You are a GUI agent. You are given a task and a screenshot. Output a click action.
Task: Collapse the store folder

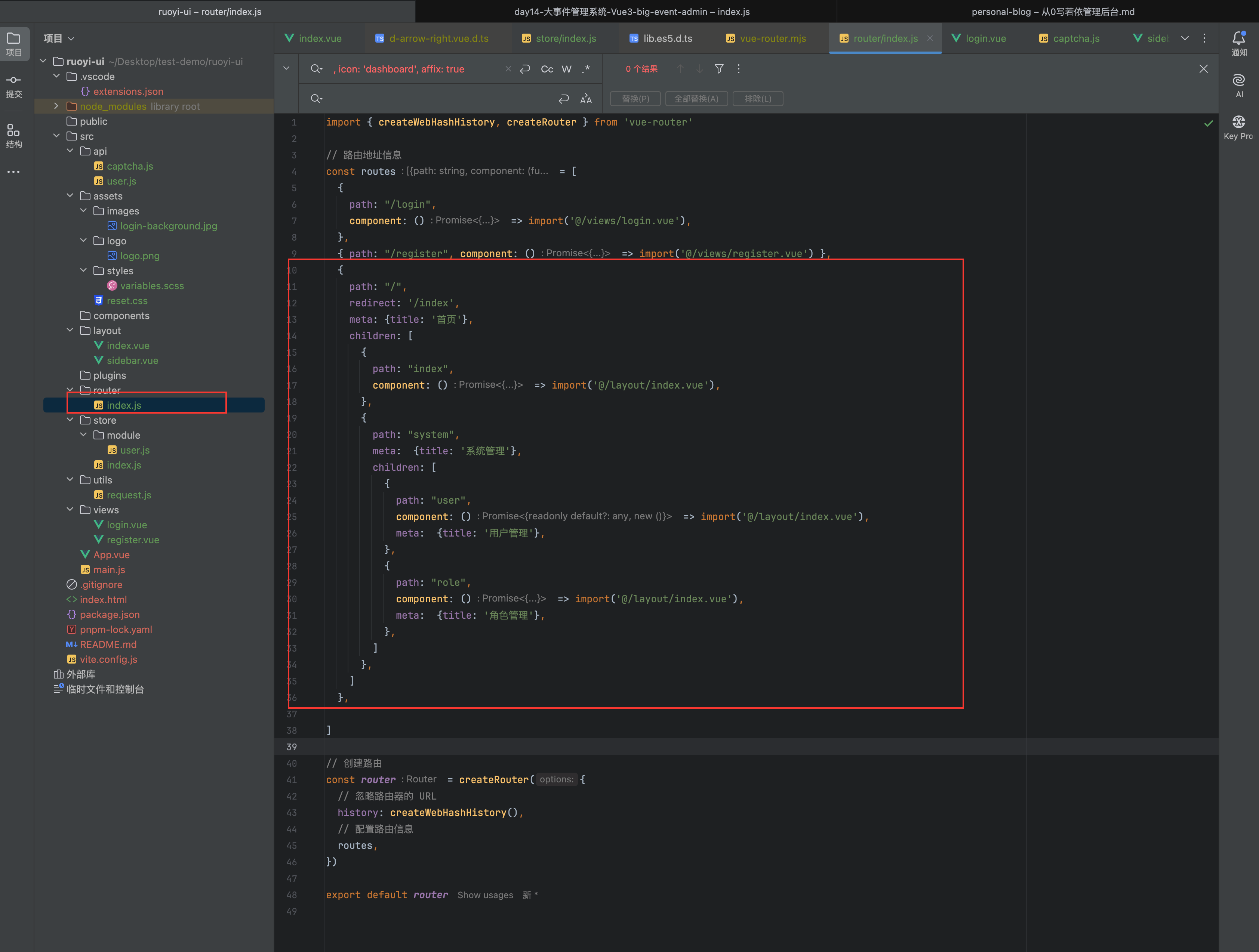click(70, 420)
